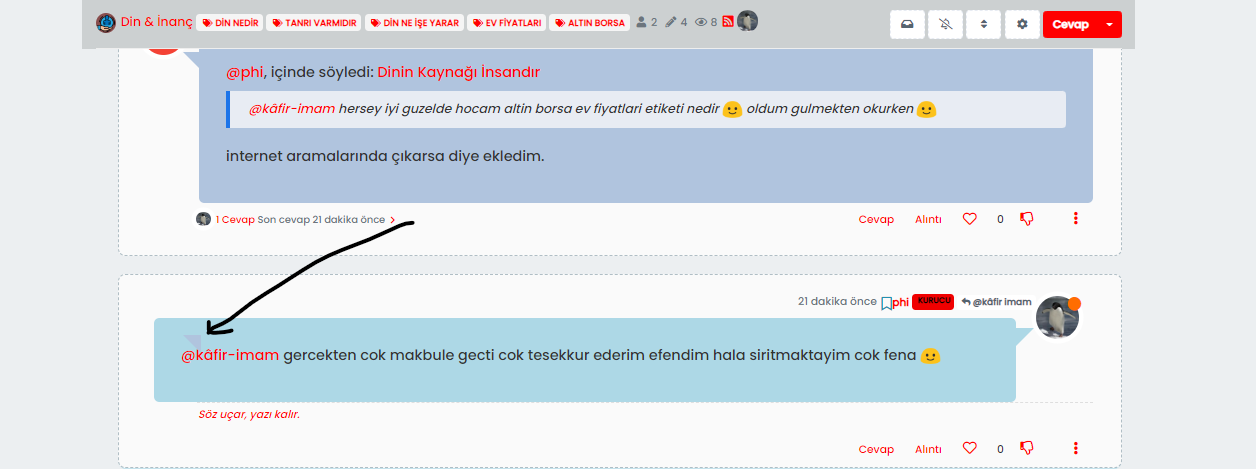Viewport: 1256px width, 469px height.
Task: Open the sort up-down arrows dropdown
Action: (983, 25)
